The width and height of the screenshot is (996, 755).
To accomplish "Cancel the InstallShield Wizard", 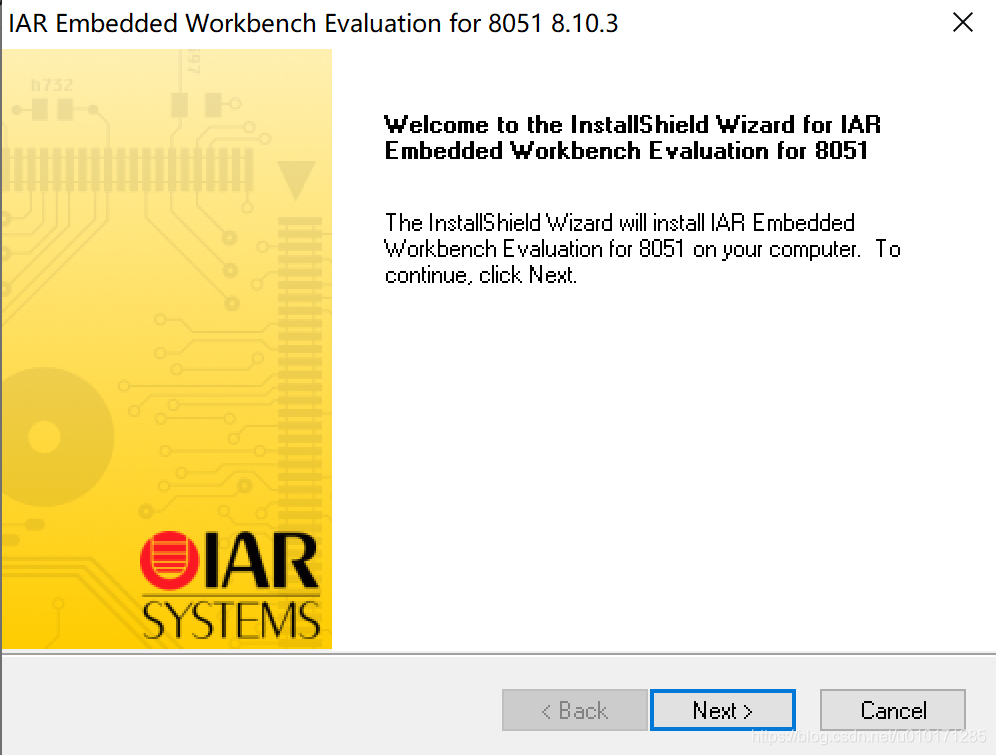I will coord(892,710).
